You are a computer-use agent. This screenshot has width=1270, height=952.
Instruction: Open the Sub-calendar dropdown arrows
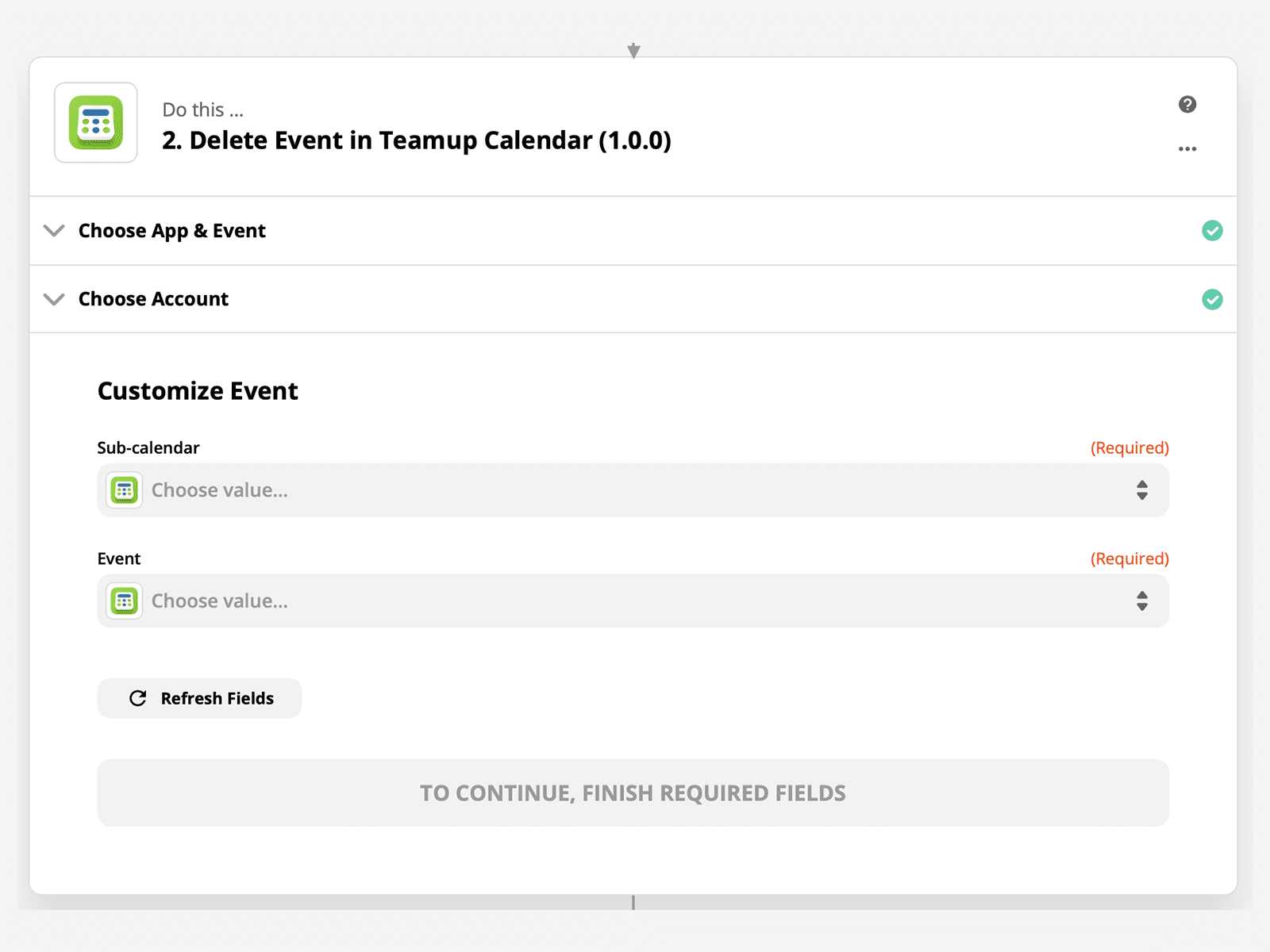pyautogui.click(x=1142, y=490)
